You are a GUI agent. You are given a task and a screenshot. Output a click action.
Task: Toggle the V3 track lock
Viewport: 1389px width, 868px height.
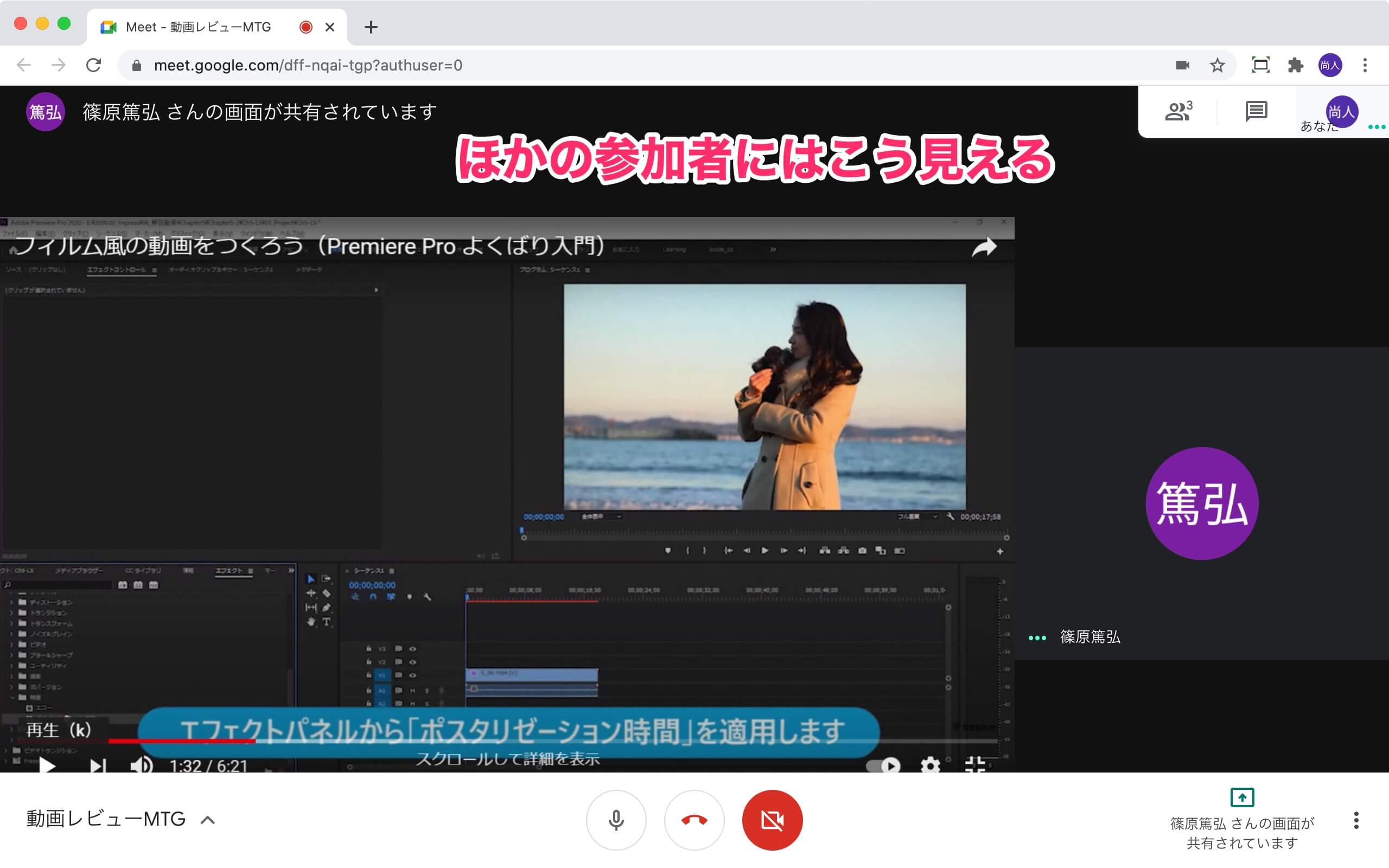(368, 649)
